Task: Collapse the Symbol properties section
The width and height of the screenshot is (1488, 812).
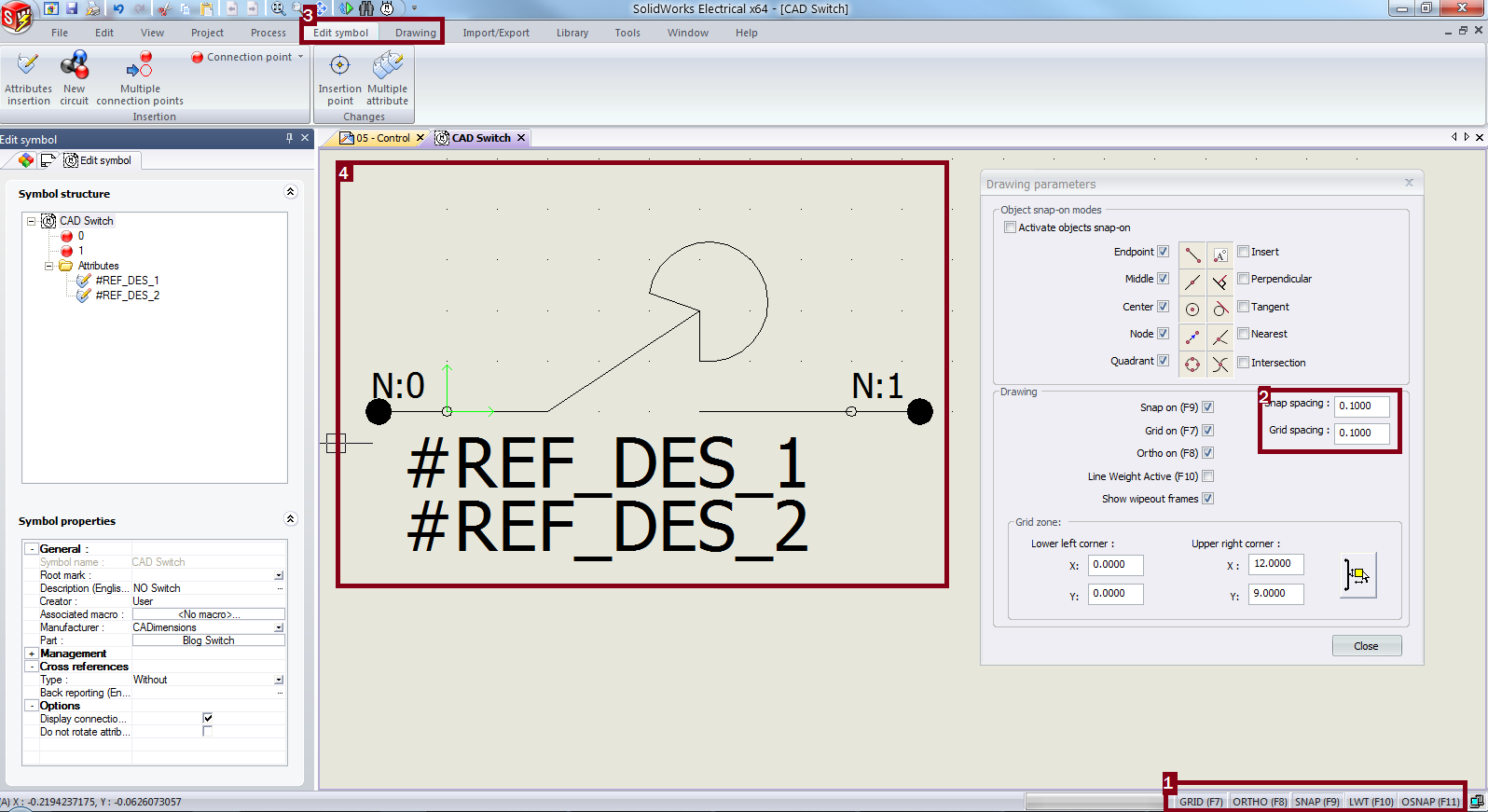Action: click(290, 519)
